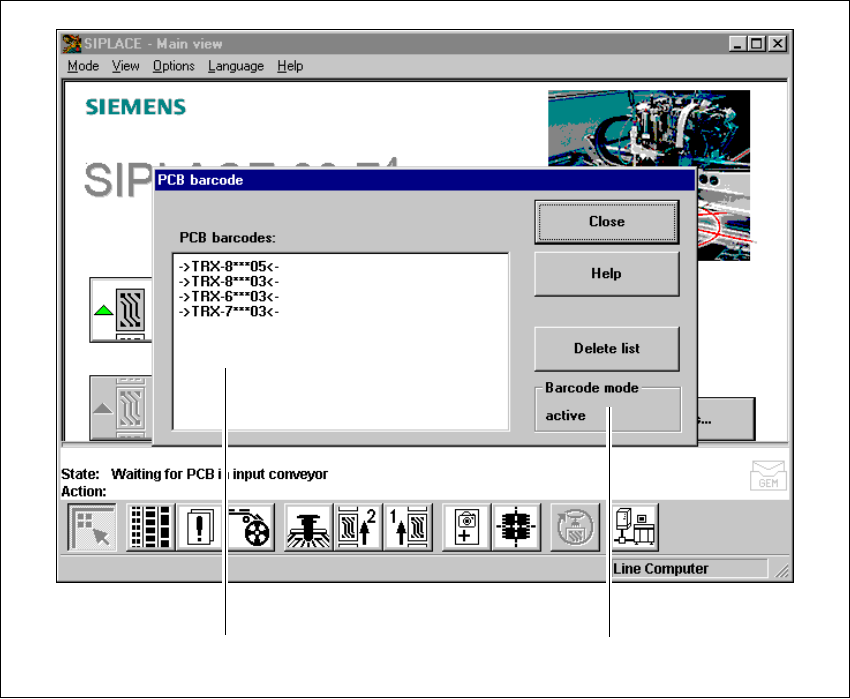Click the Help button in PCB barcode dialog

607,274
